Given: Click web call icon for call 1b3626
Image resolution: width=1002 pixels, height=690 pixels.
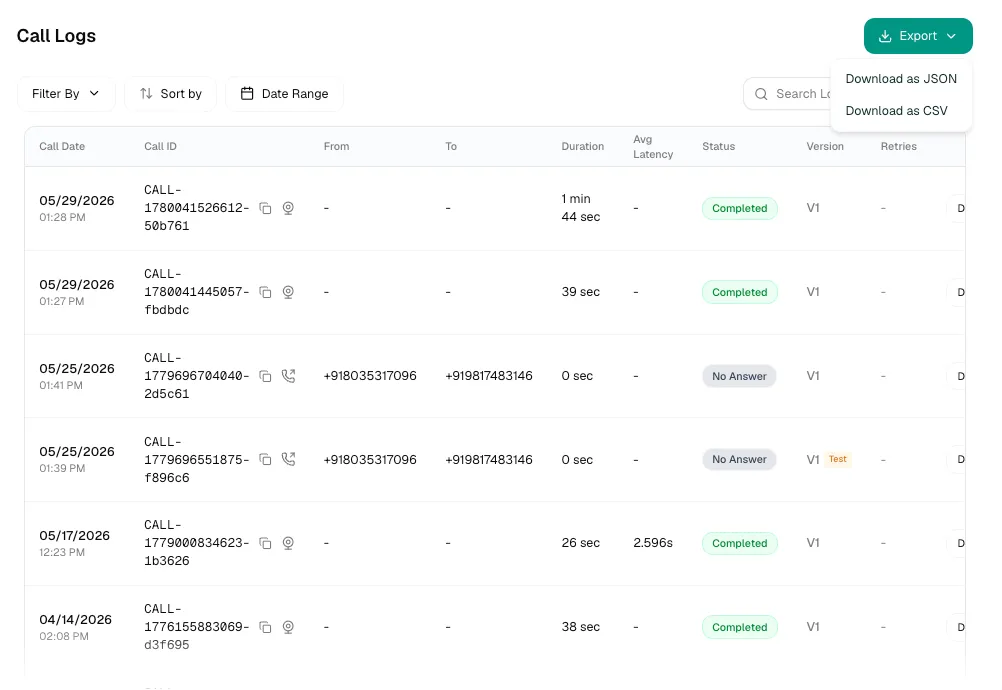Looking at the screenshot, I should [288, 543].
